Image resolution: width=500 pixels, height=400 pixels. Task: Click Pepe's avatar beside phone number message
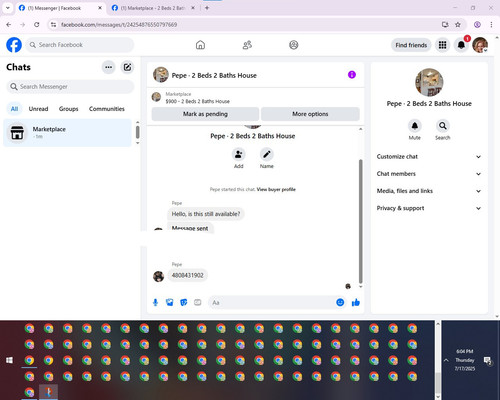pos(158,276)
